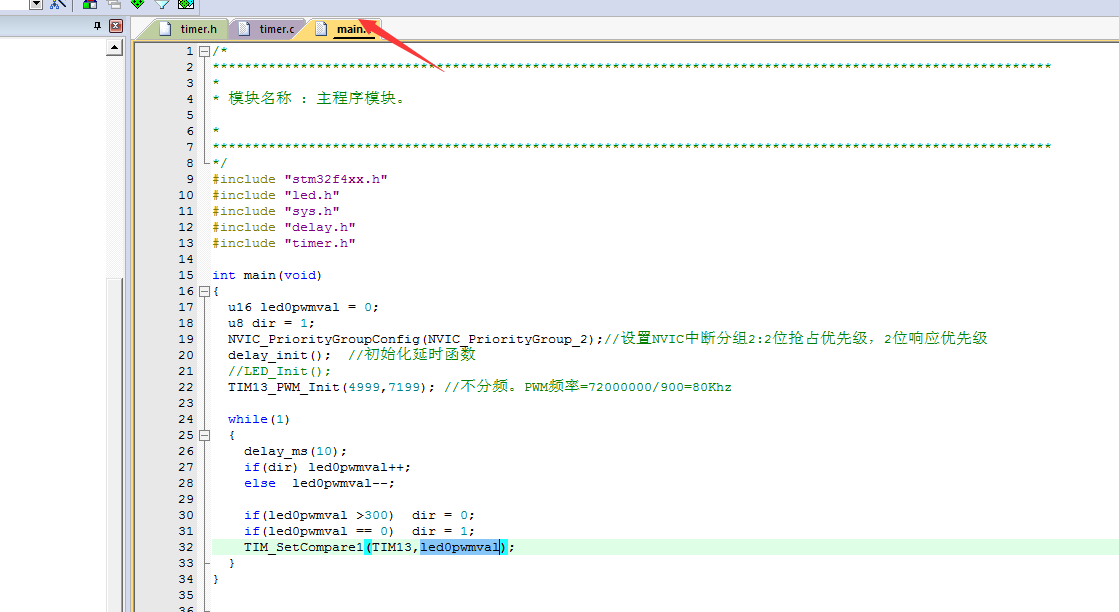Viewport: 1119px width, 612px height.
Task: Switch to the timer.c tab
Action: [x=276, y=29]
